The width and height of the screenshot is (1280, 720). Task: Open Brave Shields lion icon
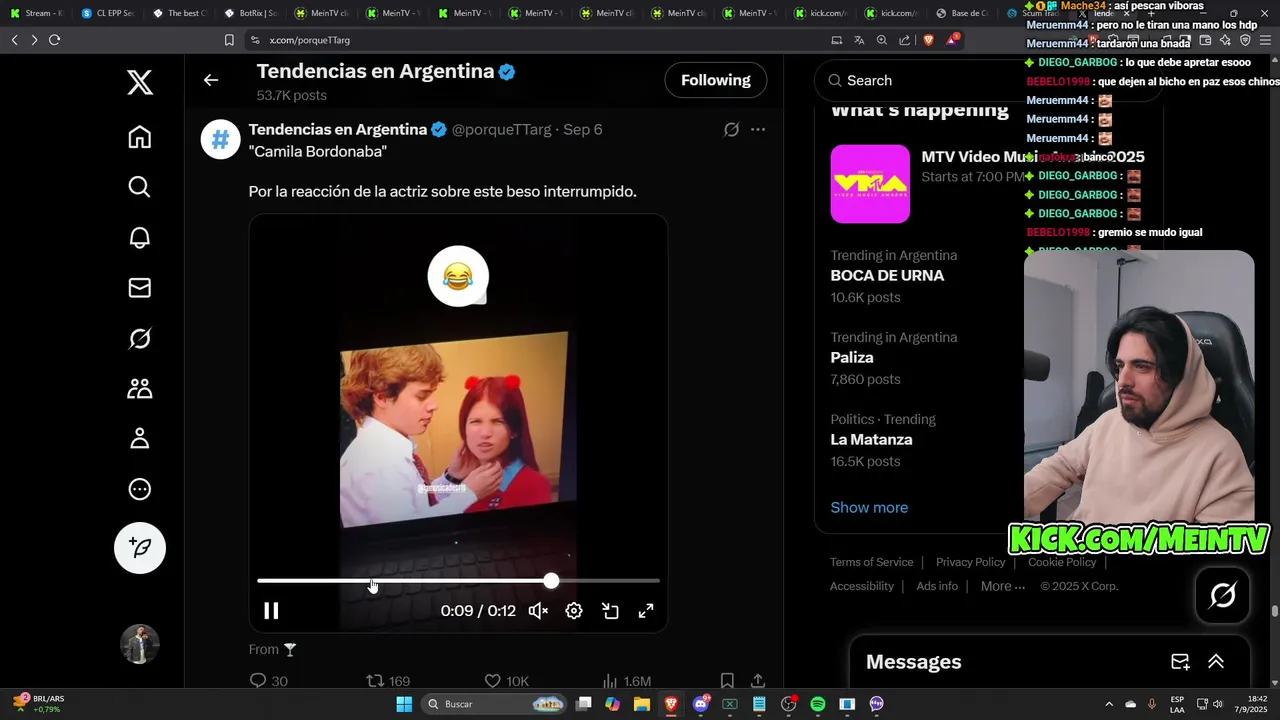(928, 40)
